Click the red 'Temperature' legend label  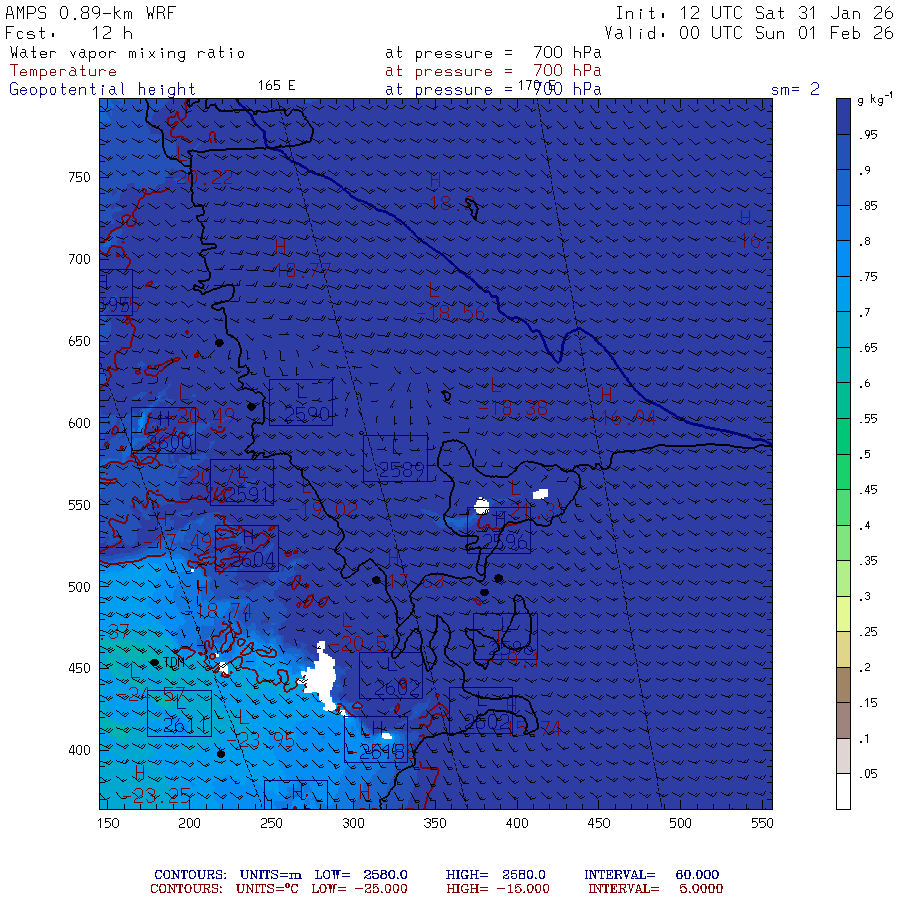(x=63, y=71)
